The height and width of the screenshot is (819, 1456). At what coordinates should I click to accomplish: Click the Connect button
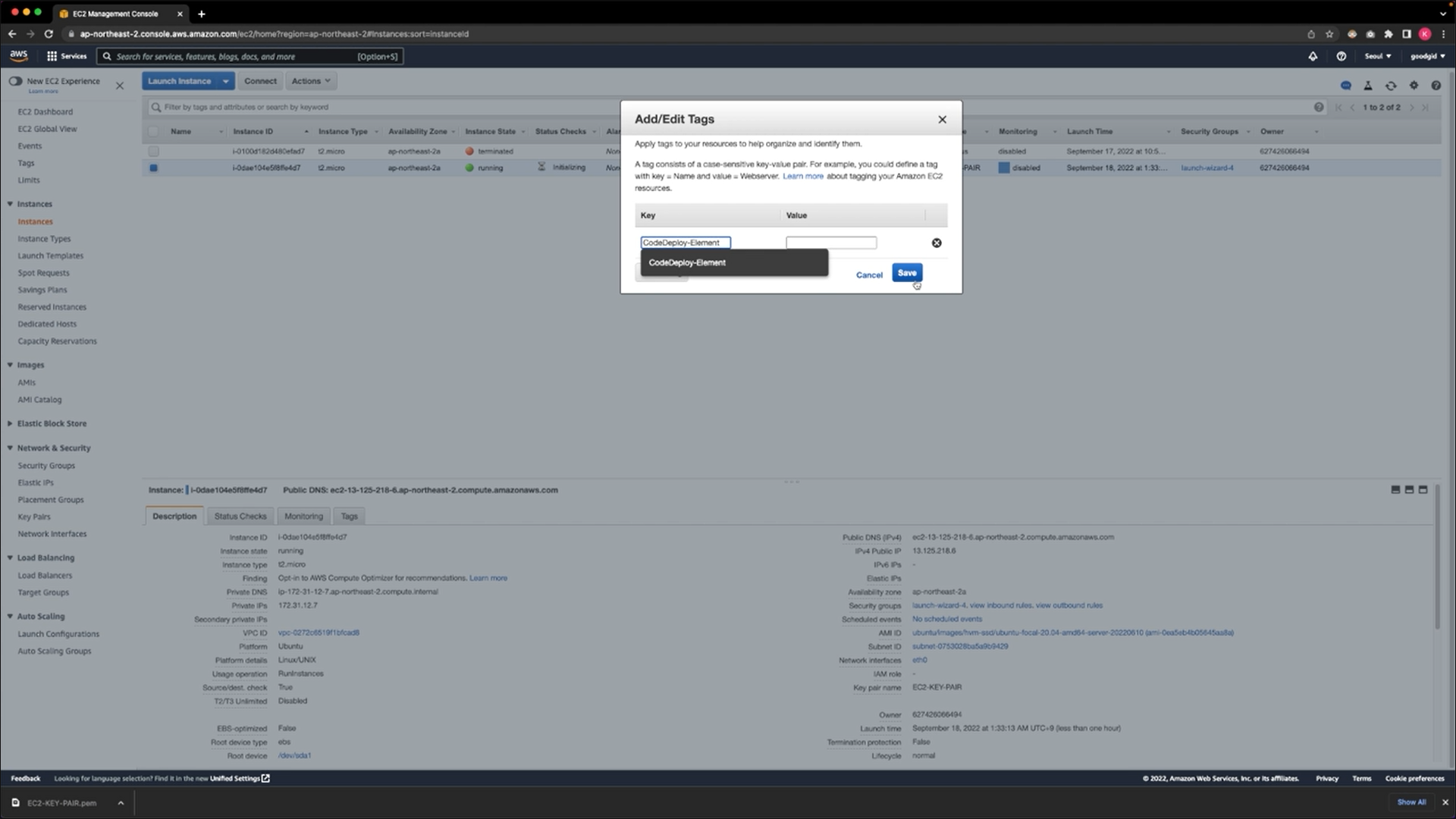260,81
